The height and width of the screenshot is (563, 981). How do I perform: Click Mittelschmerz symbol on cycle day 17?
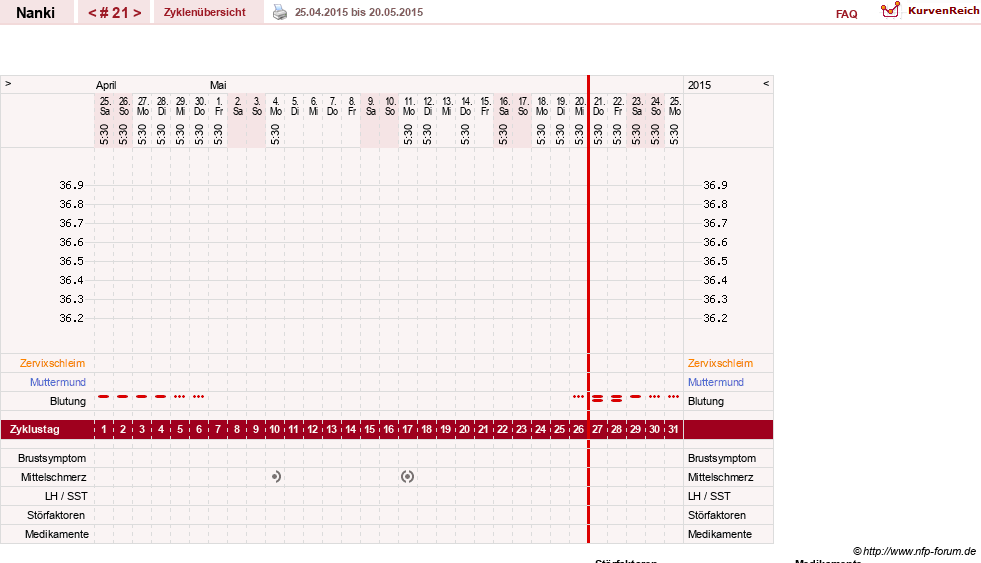[x=407, y=477]
